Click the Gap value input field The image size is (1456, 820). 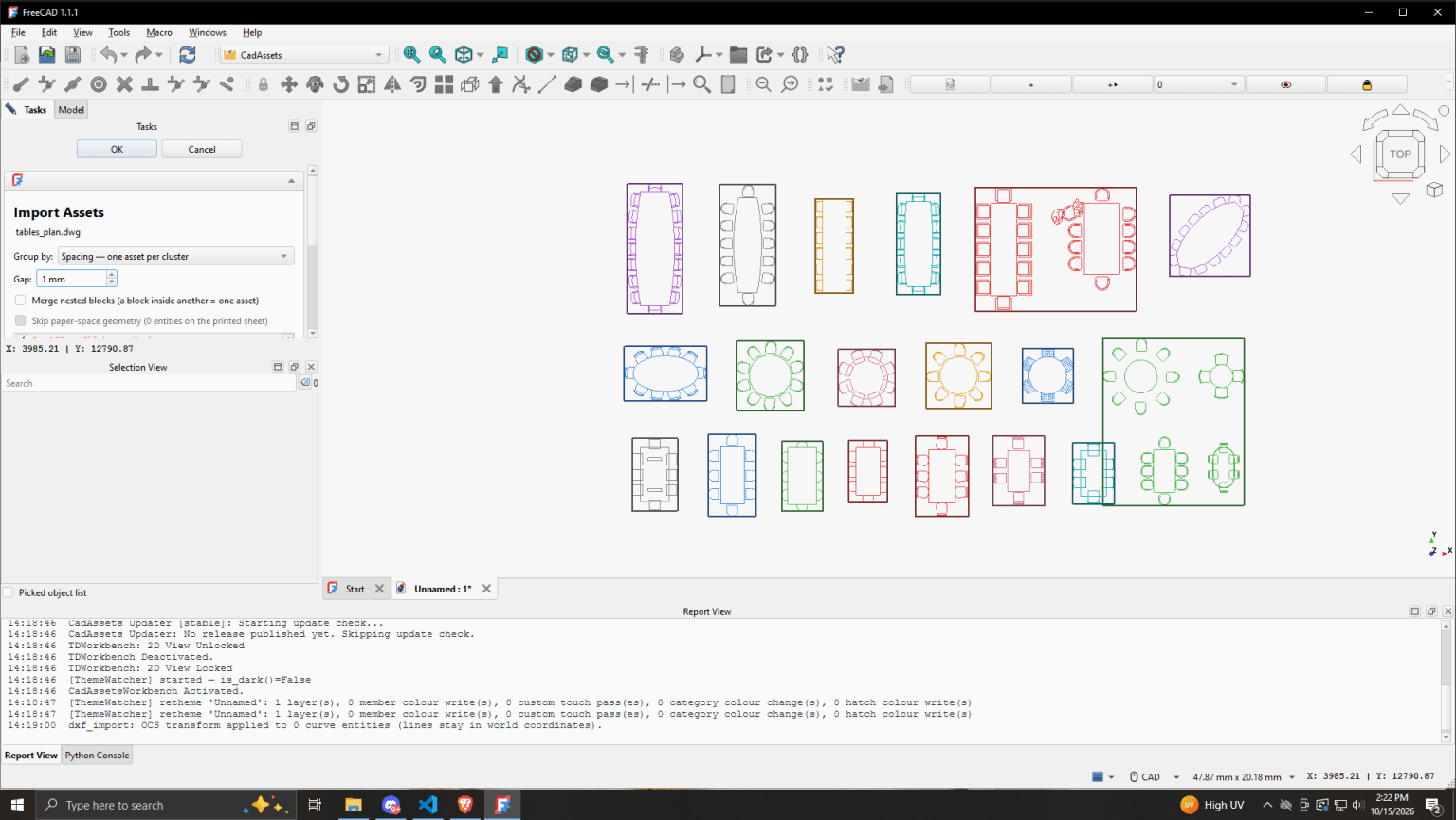tap(72, 279)
